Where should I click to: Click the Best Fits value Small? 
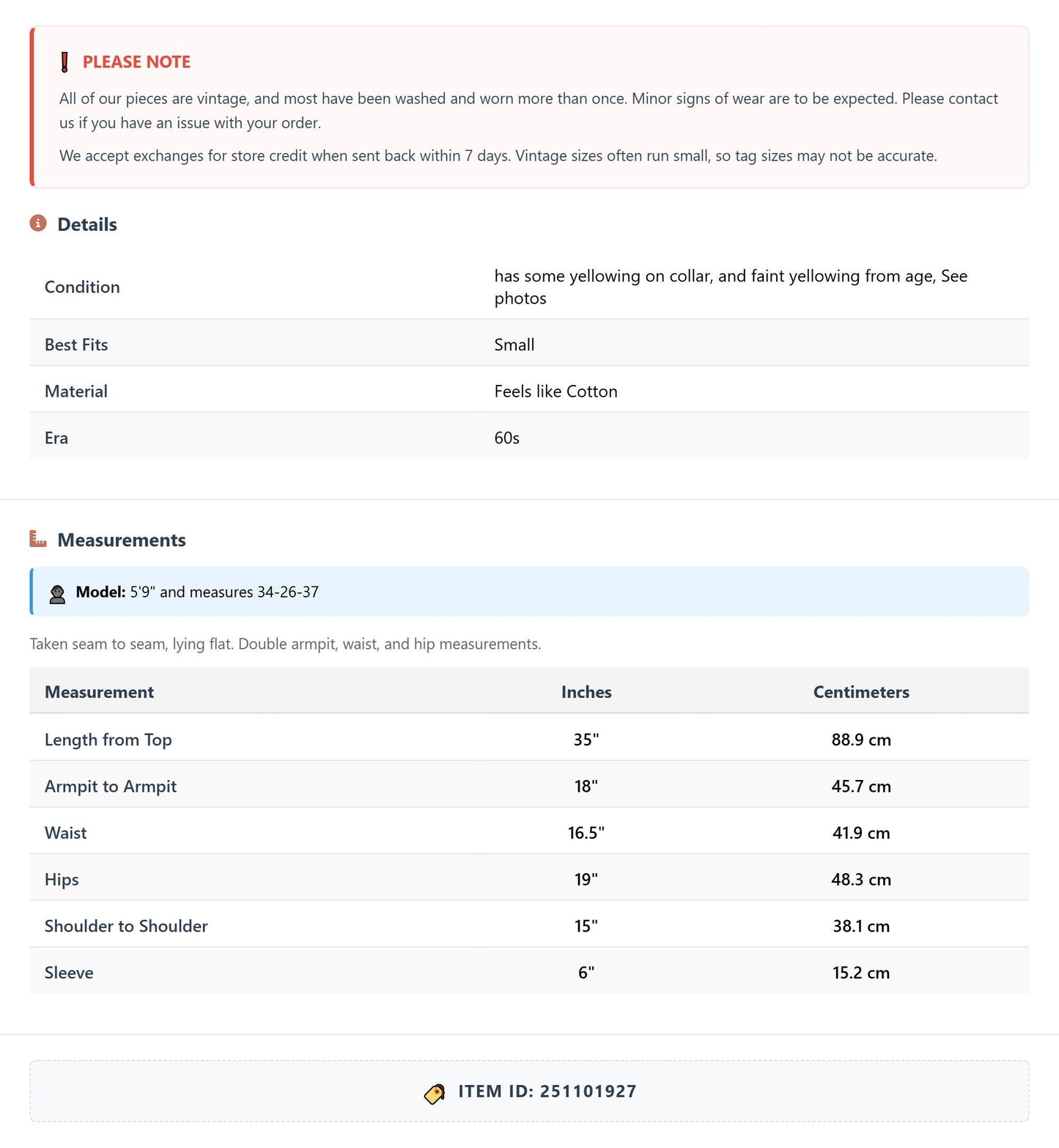[514, 345]
